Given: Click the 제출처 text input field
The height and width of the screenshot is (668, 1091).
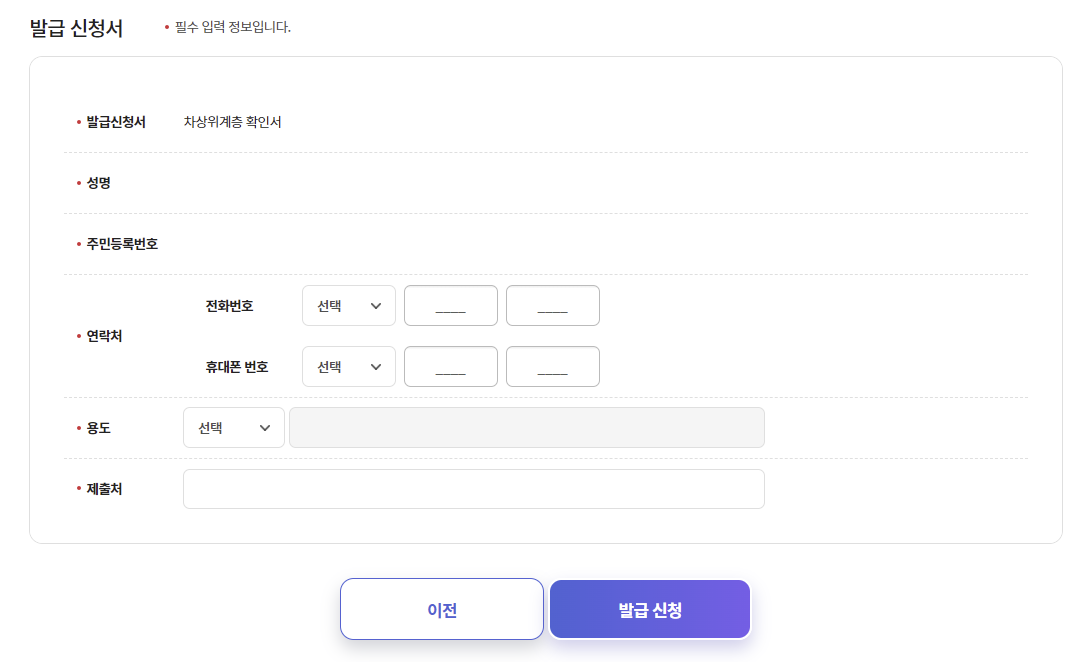Looking at the screenshot, I should (474, 489).
